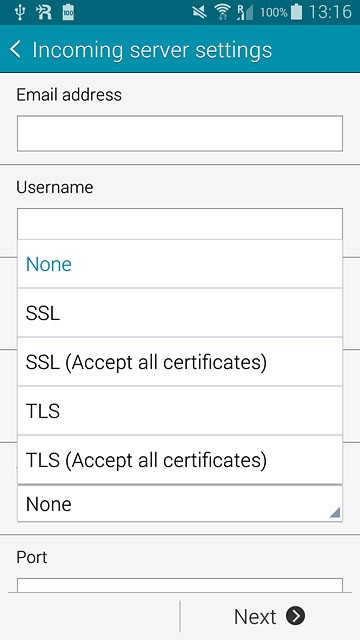Focus the Username input field
The image size is (360, 640).
pos(180,224)
